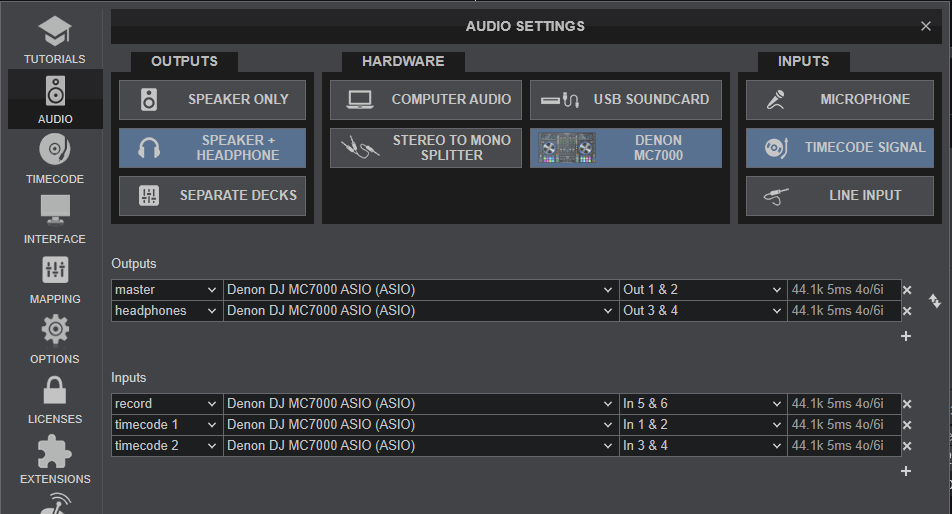Open the Timecode settings section

(x=55, y=159)
